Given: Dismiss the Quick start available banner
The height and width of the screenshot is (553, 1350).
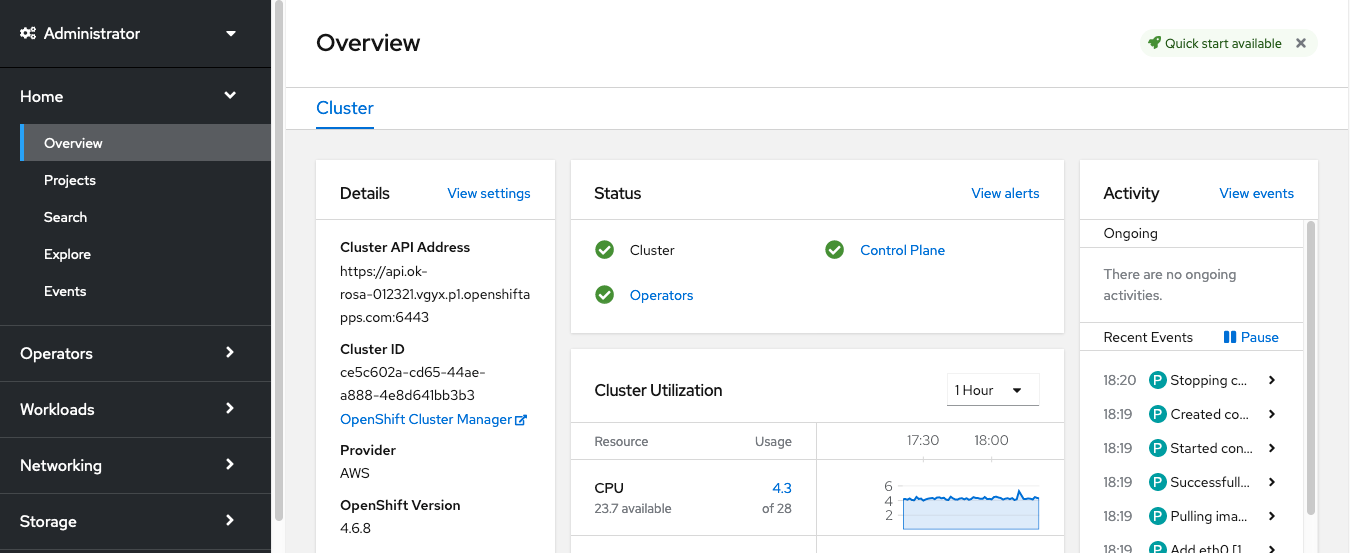Looking at the screenshot, I should click(1301, 43).
